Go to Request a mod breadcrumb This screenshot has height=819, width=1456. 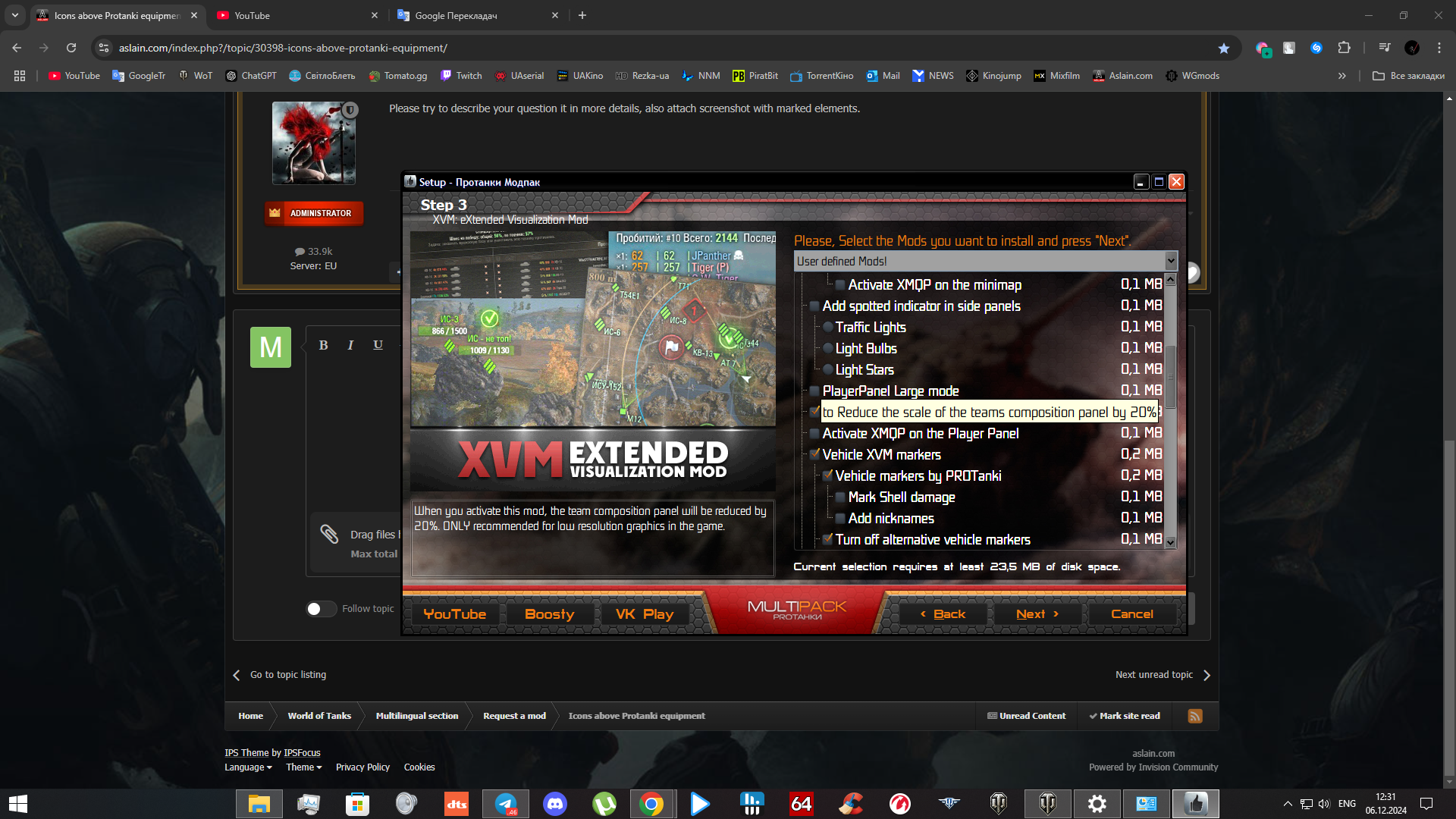(514, 716)
